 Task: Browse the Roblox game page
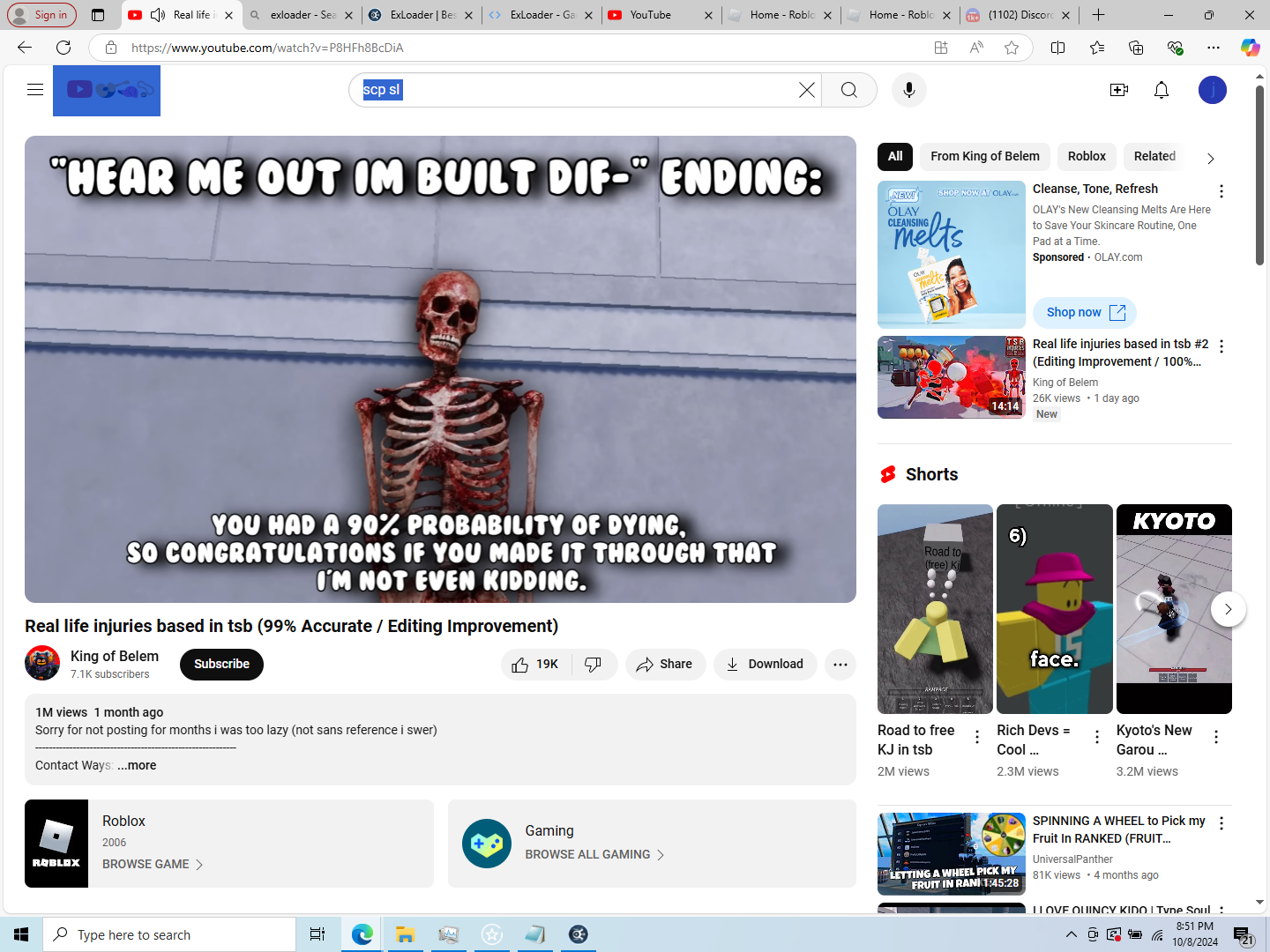tap(153, 865)
